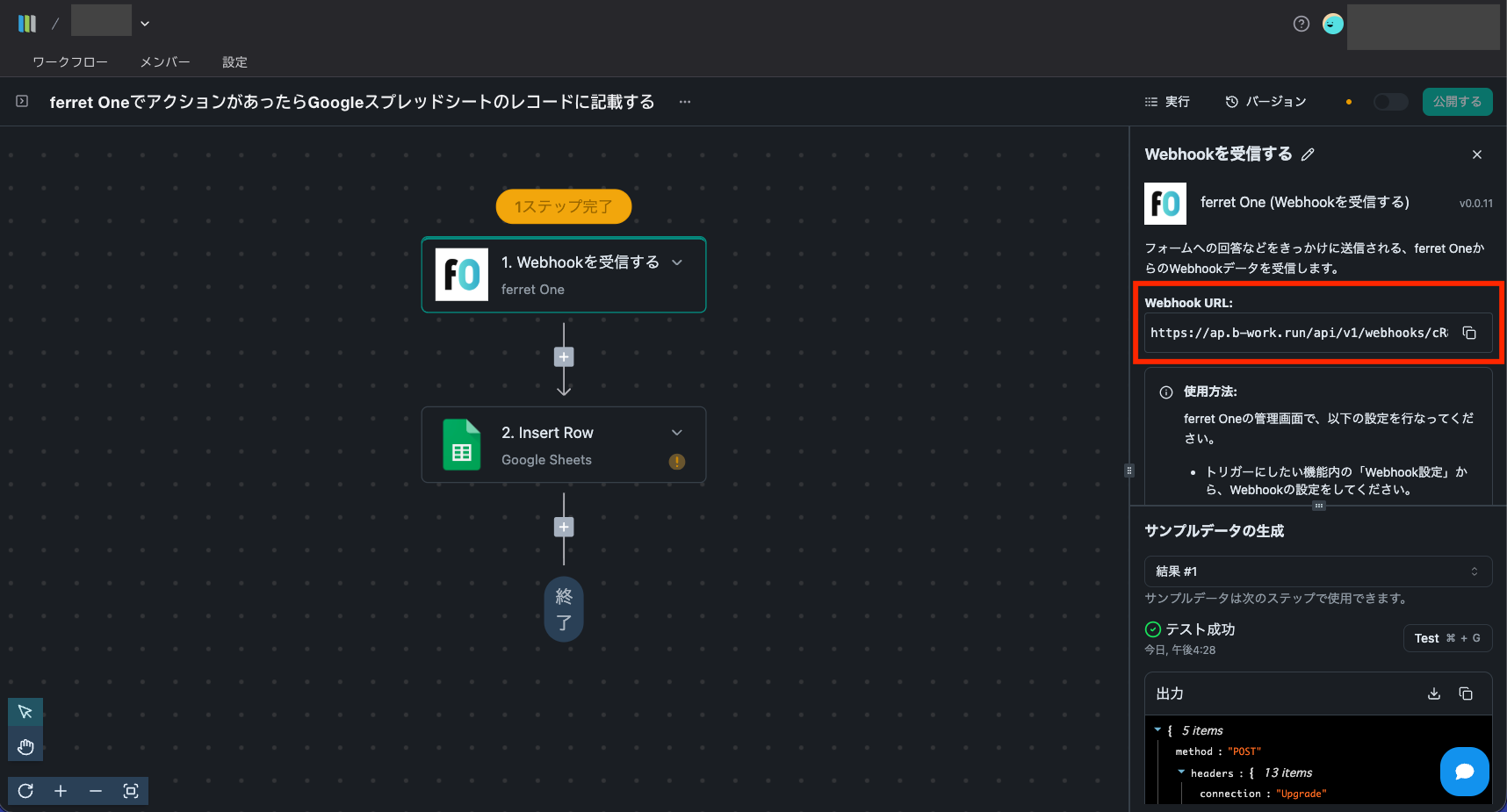Select the ferret One icon on step 1 node
Screen dimensions: 1507x812
pyautogui.click(x=462, y=275)
